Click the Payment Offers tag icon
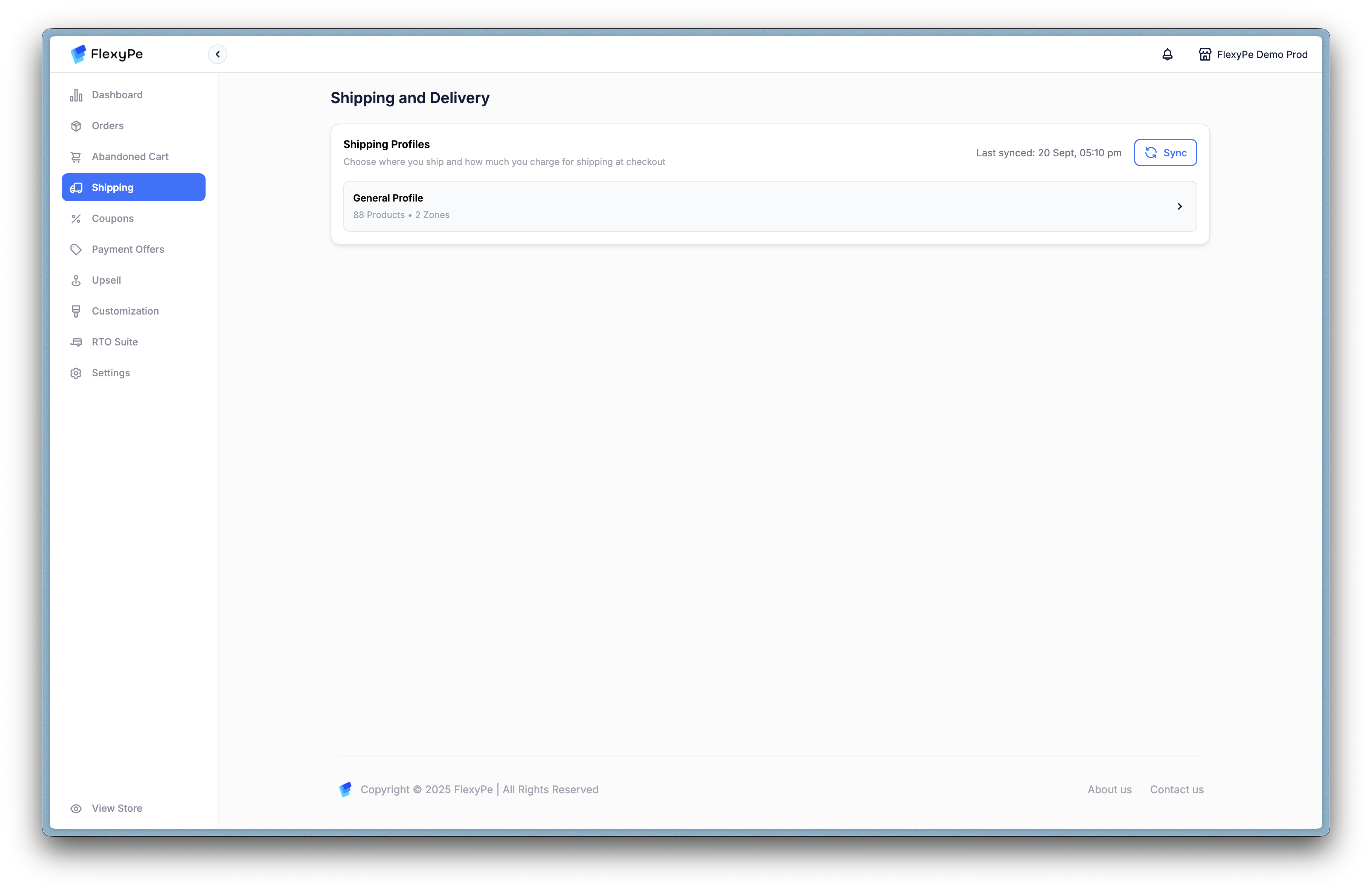The width and height of the screenshot is (1372, 892). 76,250
